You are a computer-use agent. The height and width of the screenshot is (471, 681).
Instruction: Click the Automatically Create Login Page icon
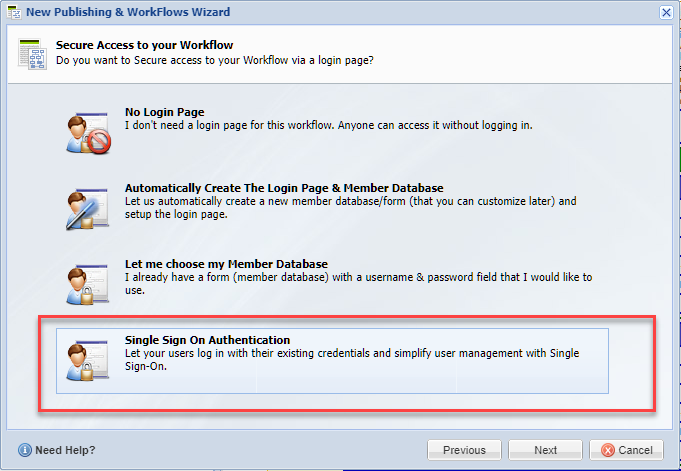pos(88,209)
